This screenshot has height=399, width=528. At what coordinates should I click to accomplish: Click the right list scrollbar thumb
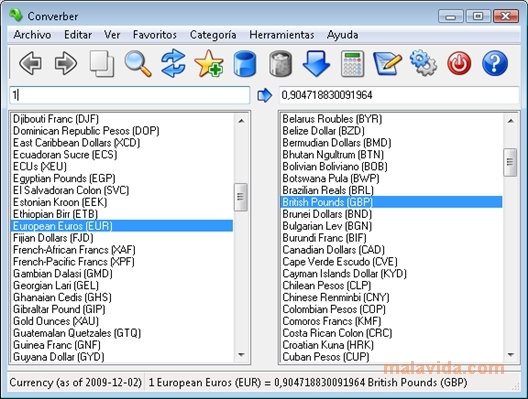tap(510, 162)
